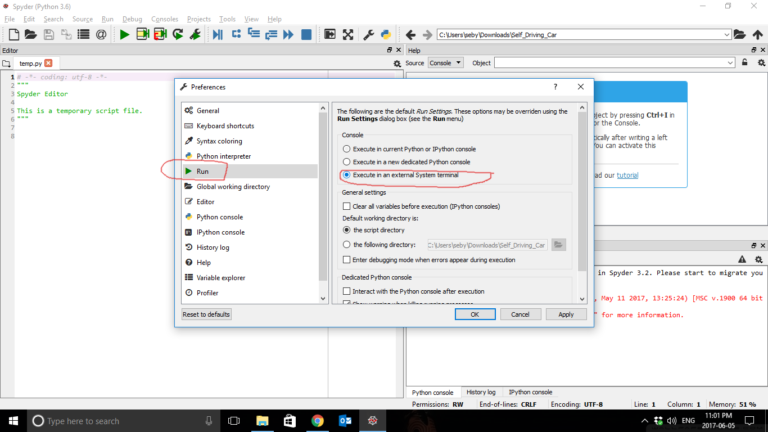Go forward with right arrow icon
This screenshot has width=768, height=432.
click(428, 35)
